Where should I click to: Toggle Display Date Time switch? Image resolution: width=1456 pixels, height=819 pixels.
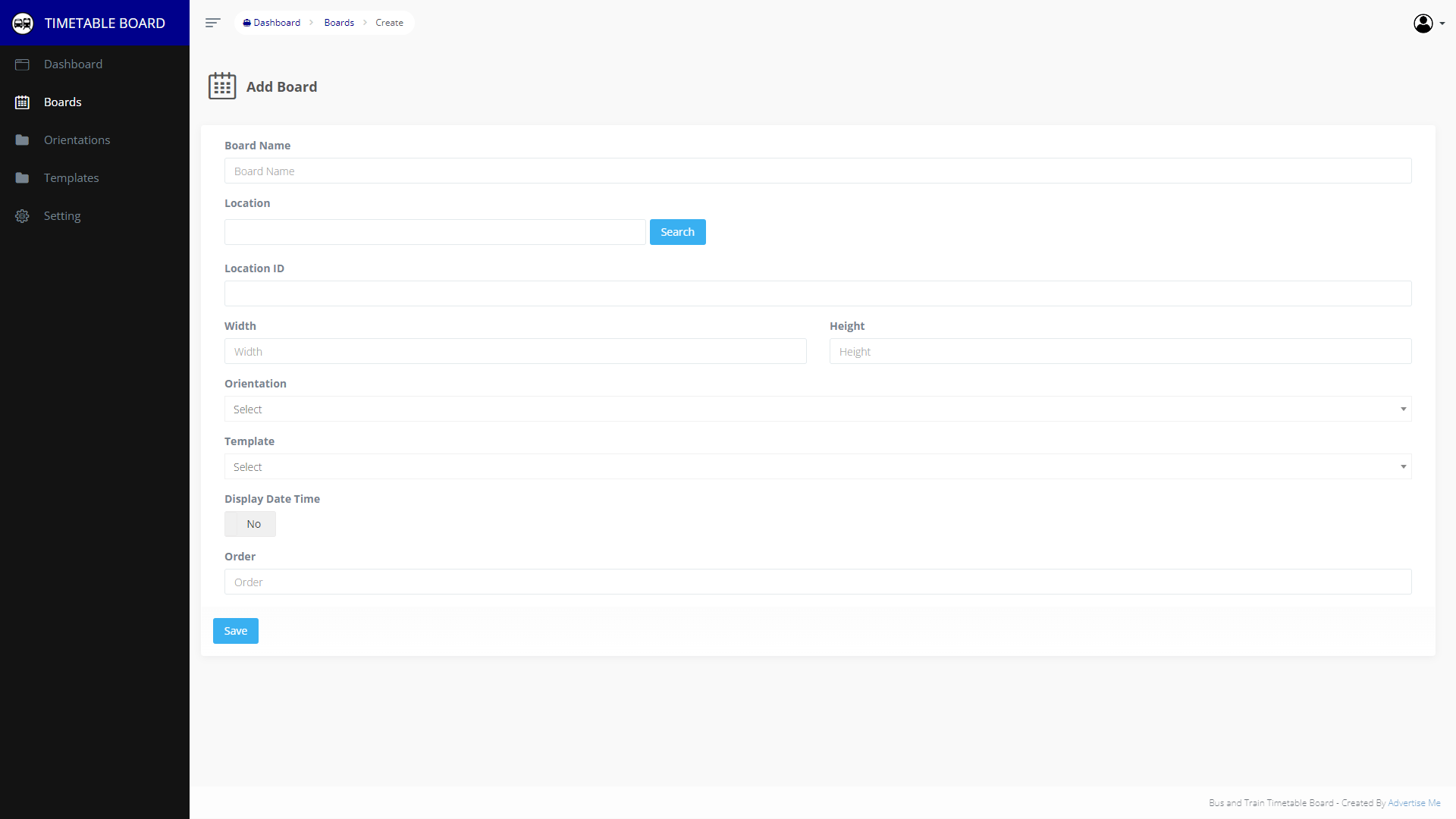pyautogui.click(x=249, y=524)
